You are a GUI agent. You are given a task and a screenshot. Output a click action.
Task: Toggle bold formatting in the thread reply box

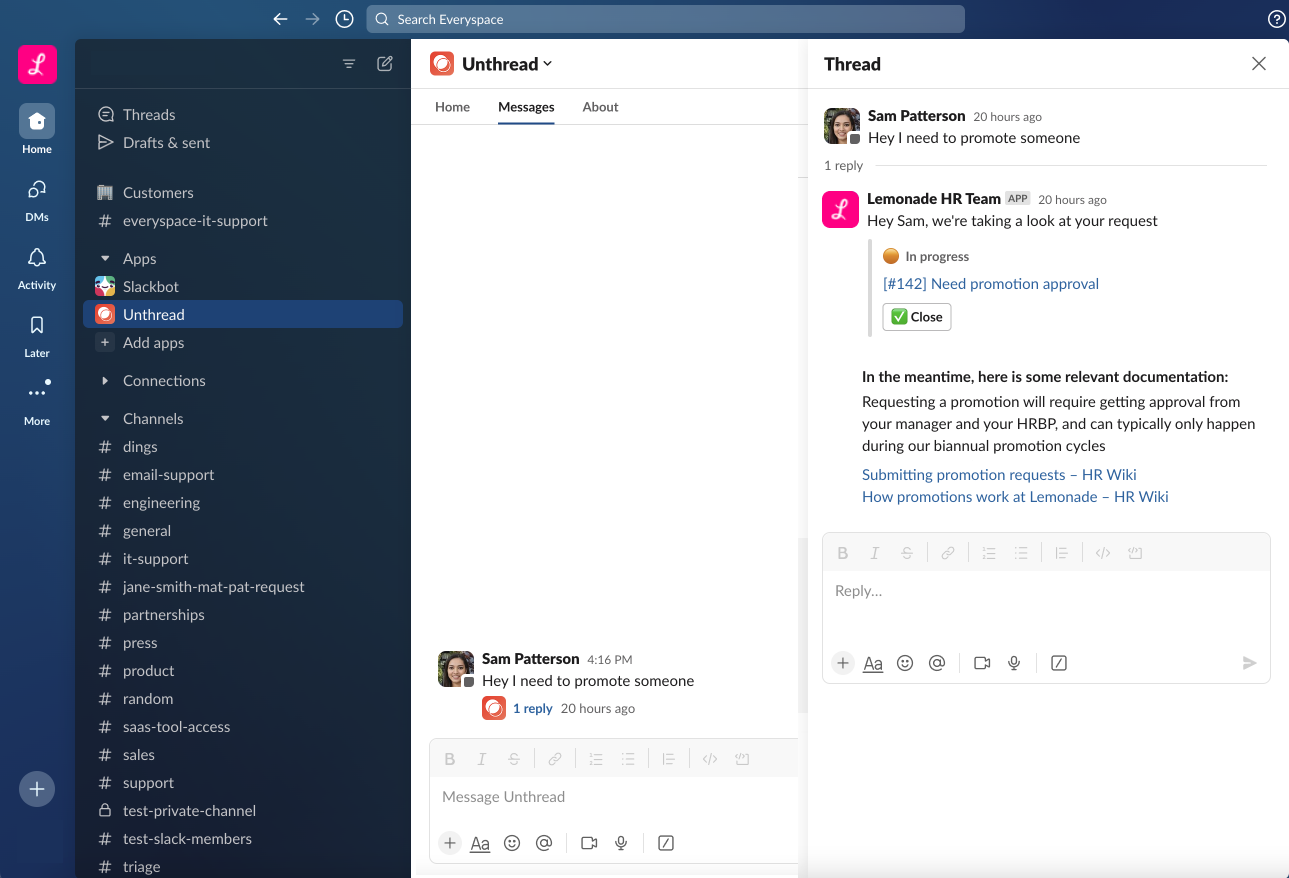click(843, 553)
